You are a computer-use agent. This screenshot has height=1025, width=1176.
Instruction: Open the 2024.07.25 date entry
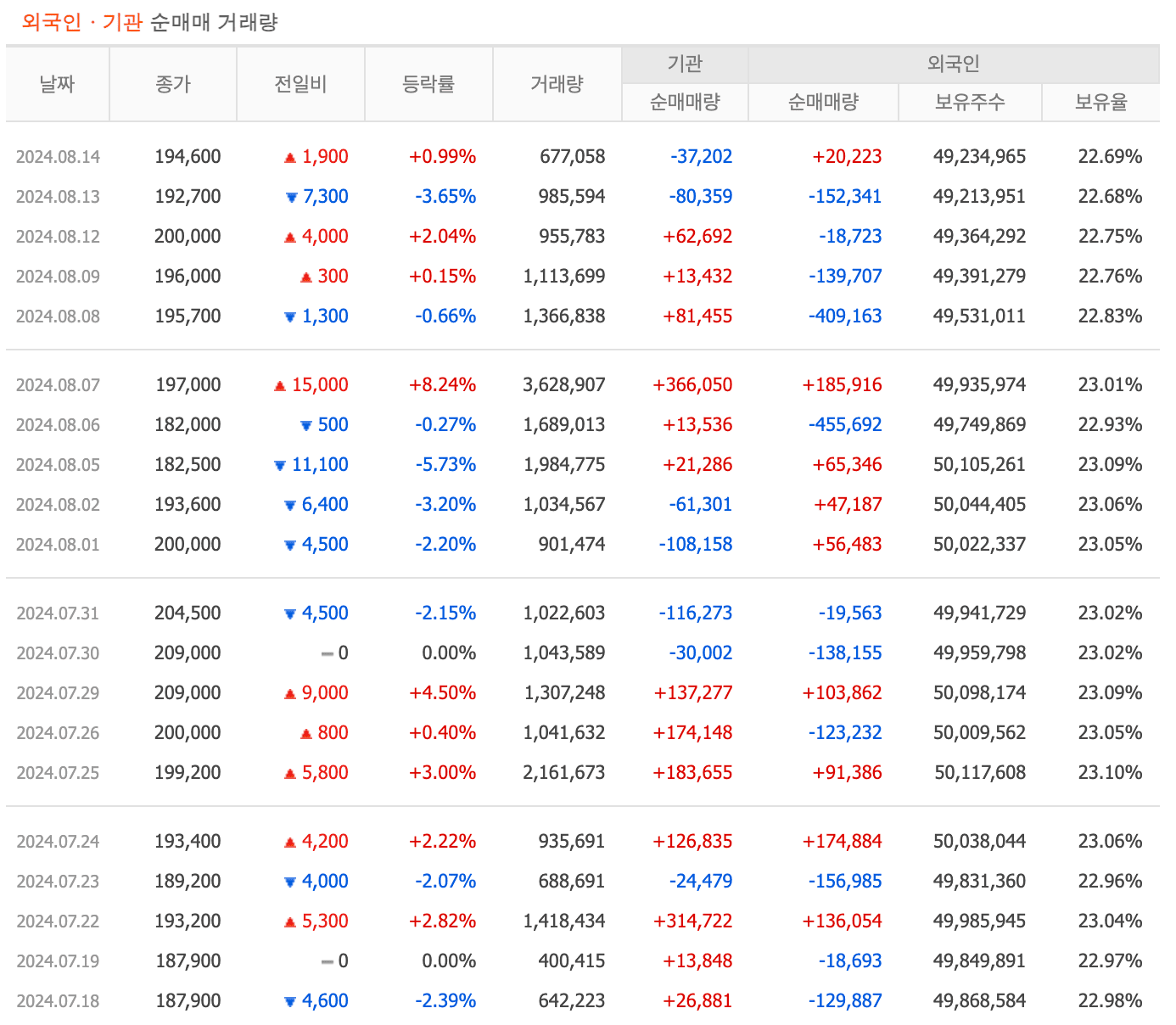coord(57,772)
